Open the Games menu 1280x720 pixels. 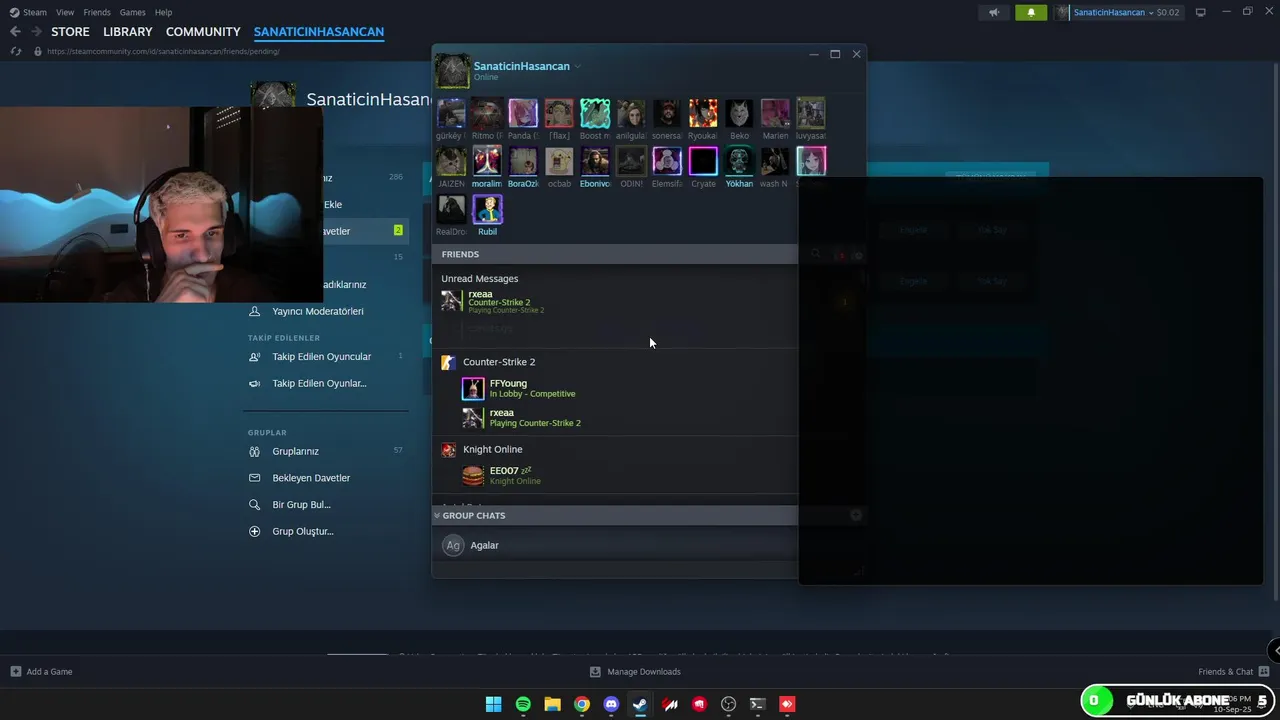click(132, 12)
